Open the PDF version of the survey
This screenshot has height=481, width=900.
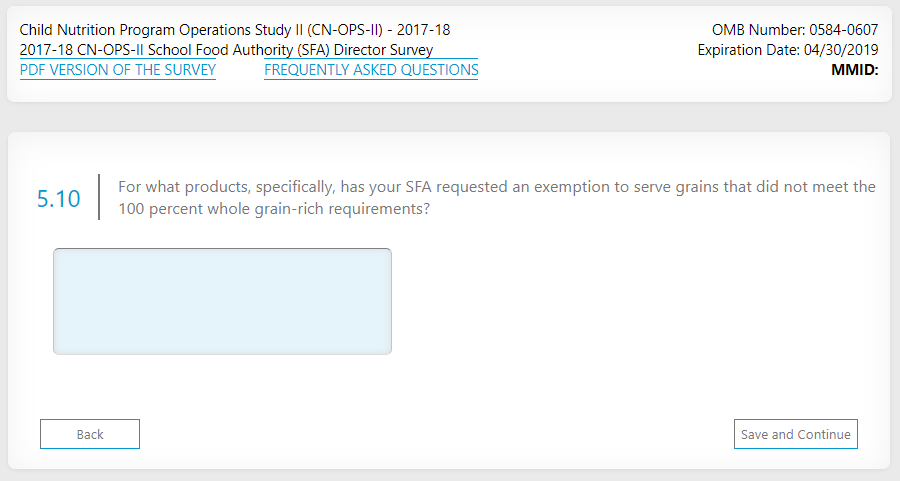pos(118,70)
